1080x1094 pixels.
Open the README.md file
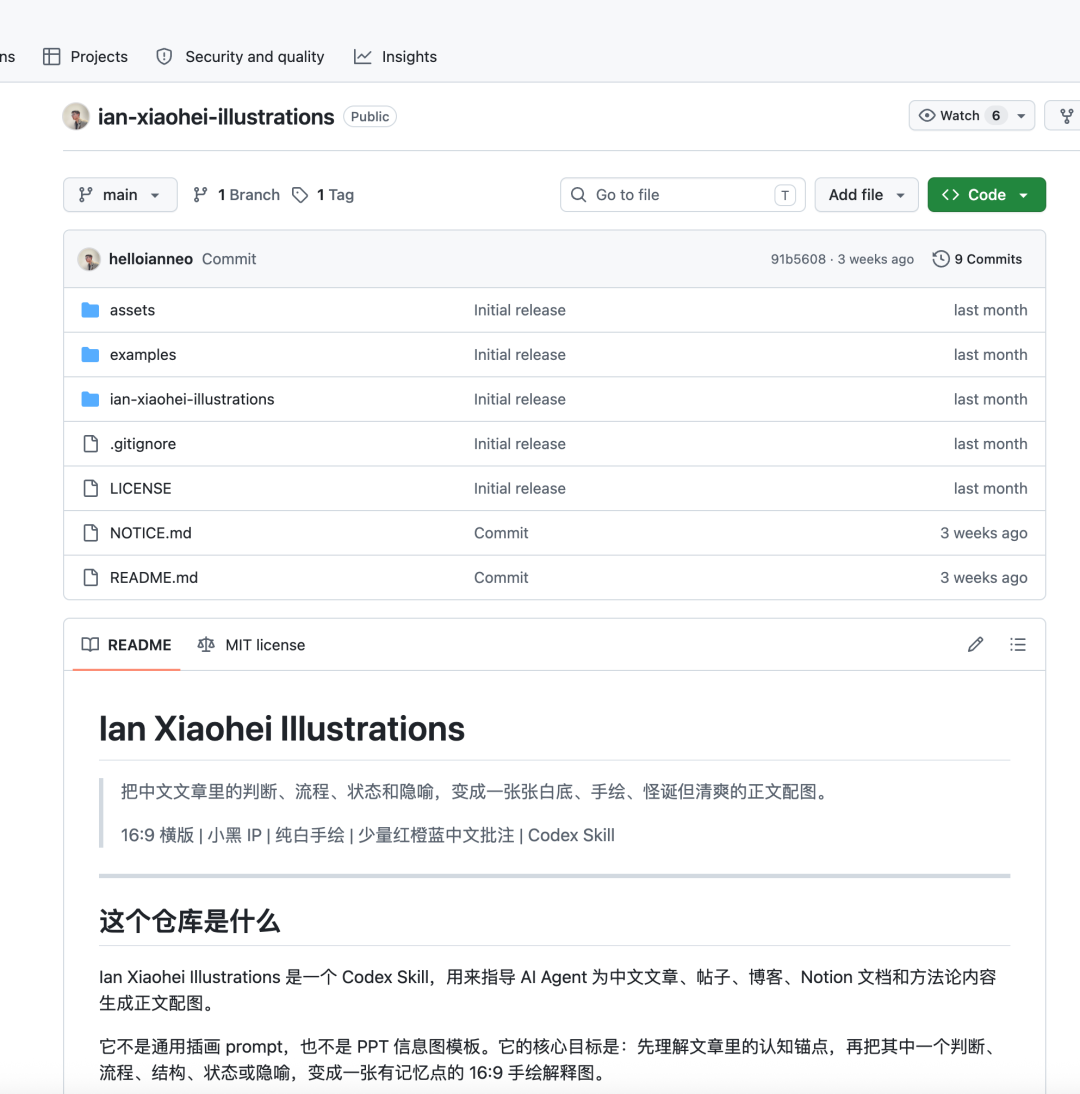click(153, 578)
